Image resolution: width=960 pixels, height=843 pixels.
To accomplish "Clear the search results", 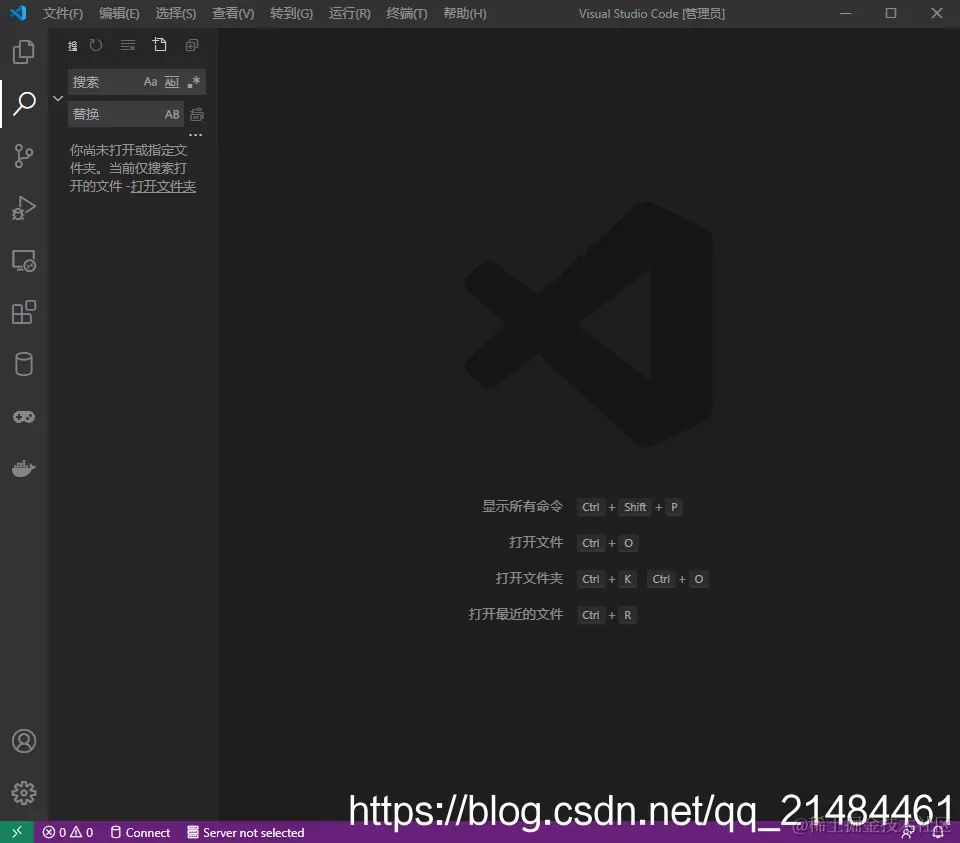I will [x=128, y=45].
